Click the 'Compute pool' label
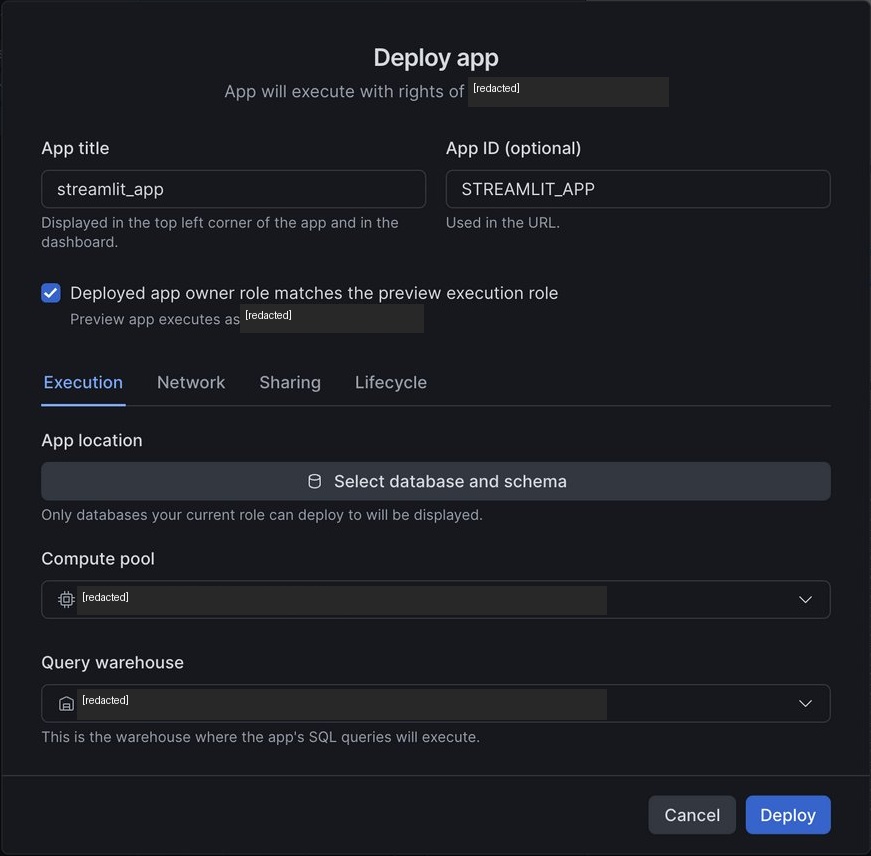Image resolution: width=871 pixels, height=856 pixels. 98,559
